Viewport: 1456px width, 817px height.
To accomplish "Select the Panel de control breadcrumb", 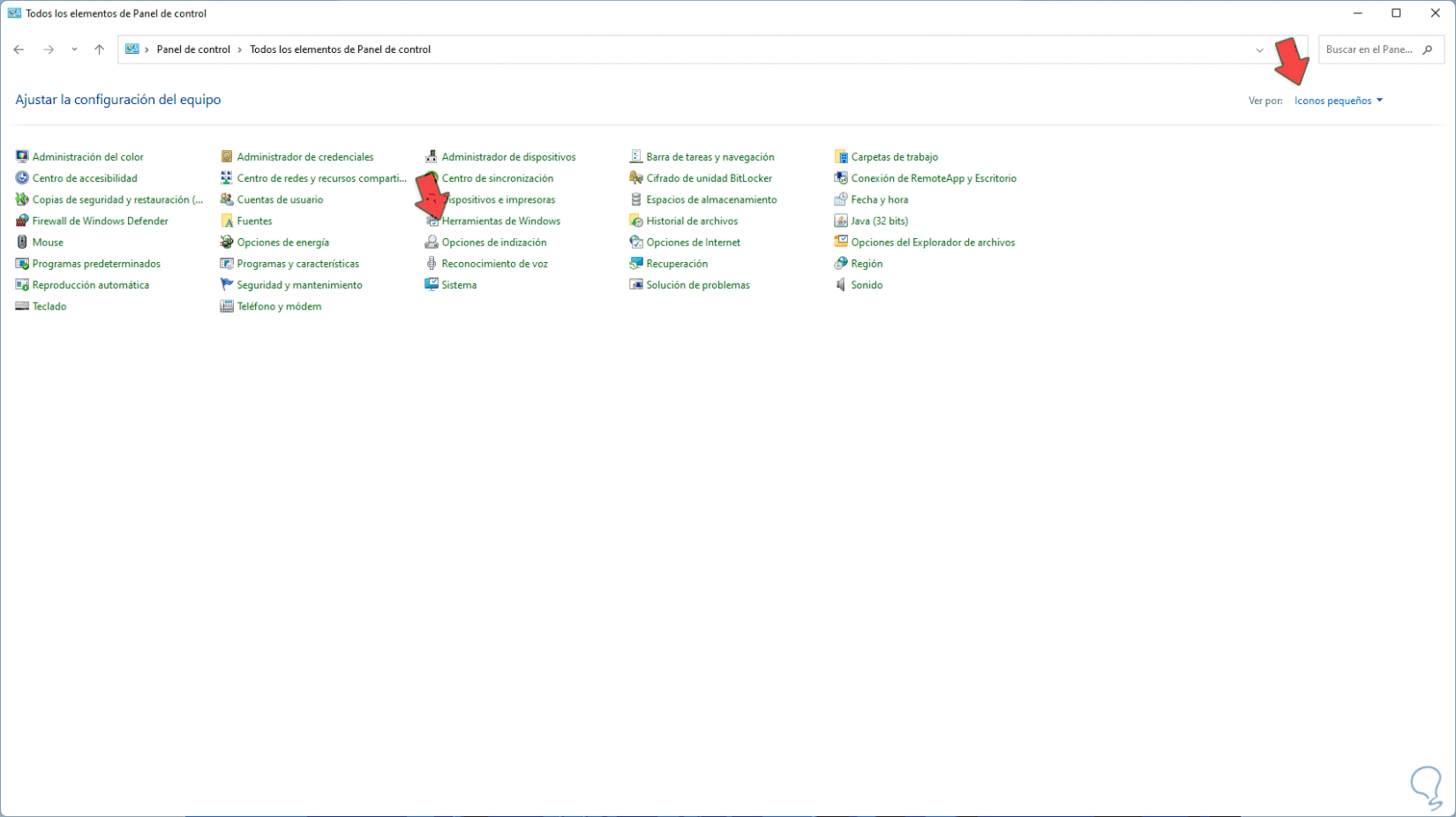I will click(193, 49).
